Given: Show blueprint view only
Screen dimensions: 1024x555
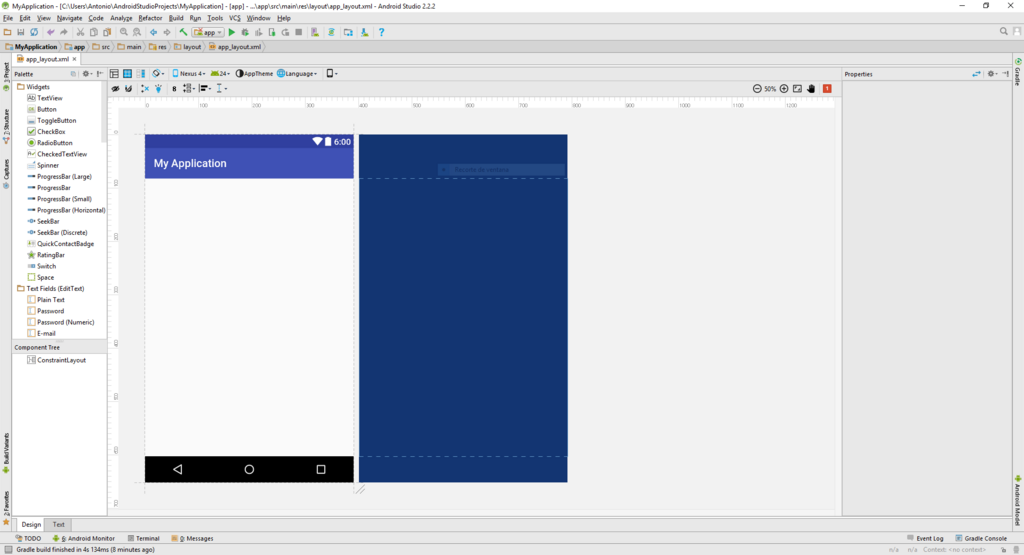Looking at the screenshot, I should (127, 74).
